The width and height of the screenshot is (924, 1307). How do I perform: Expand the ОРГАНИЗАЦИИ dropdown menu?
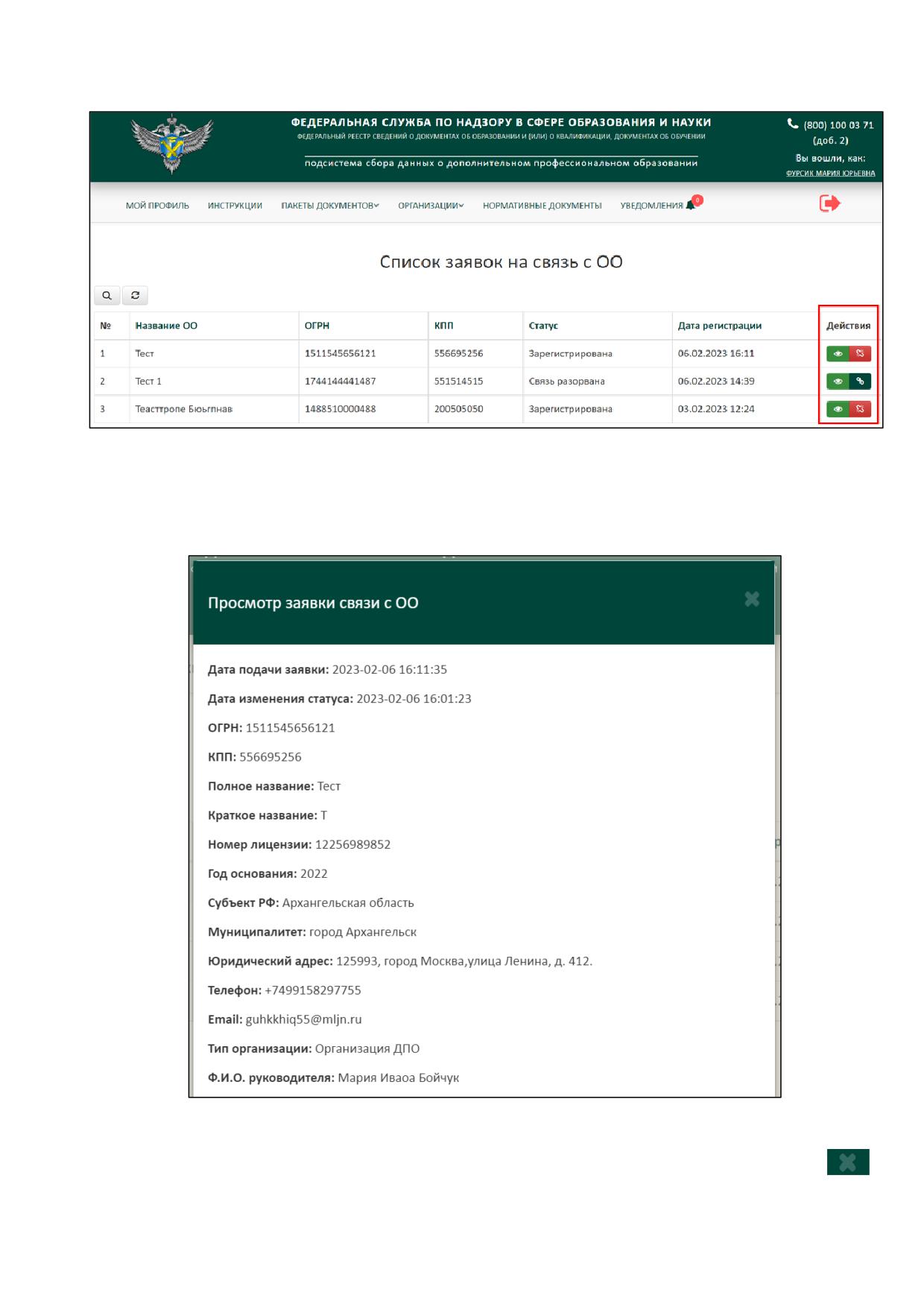[x=431, y=206]
